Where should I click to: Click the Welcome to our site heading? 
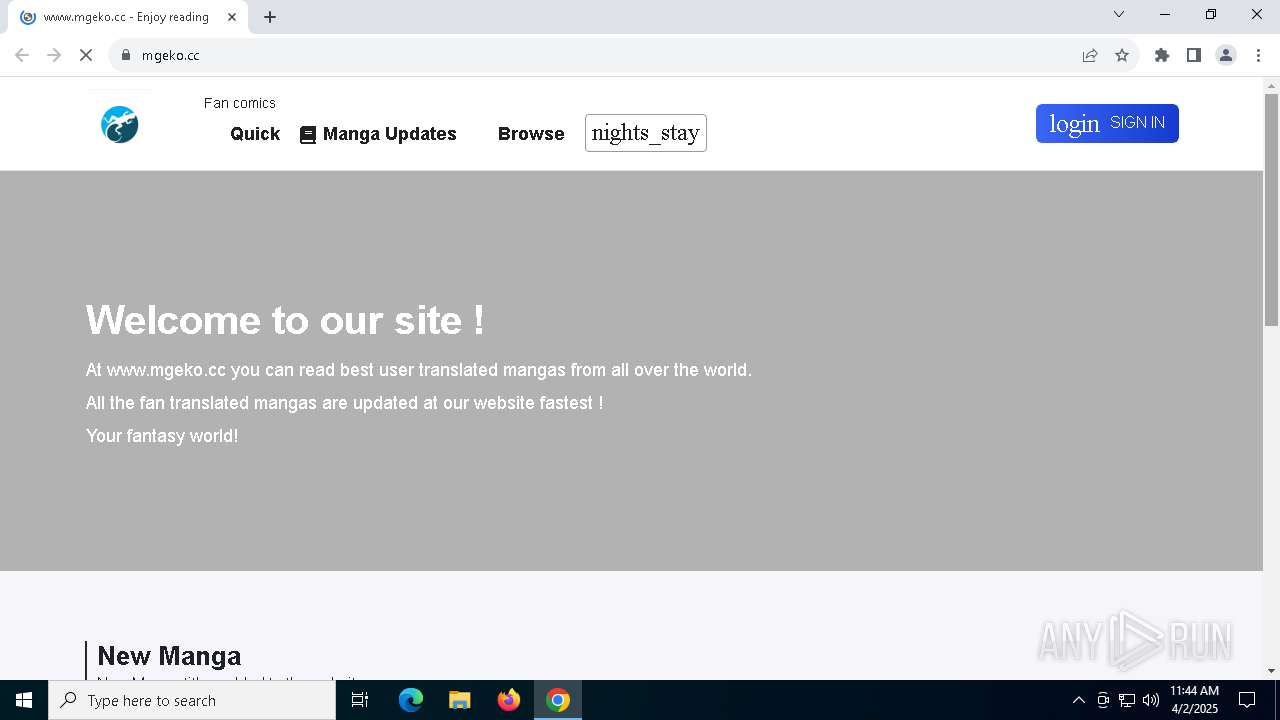pos(285,320)
